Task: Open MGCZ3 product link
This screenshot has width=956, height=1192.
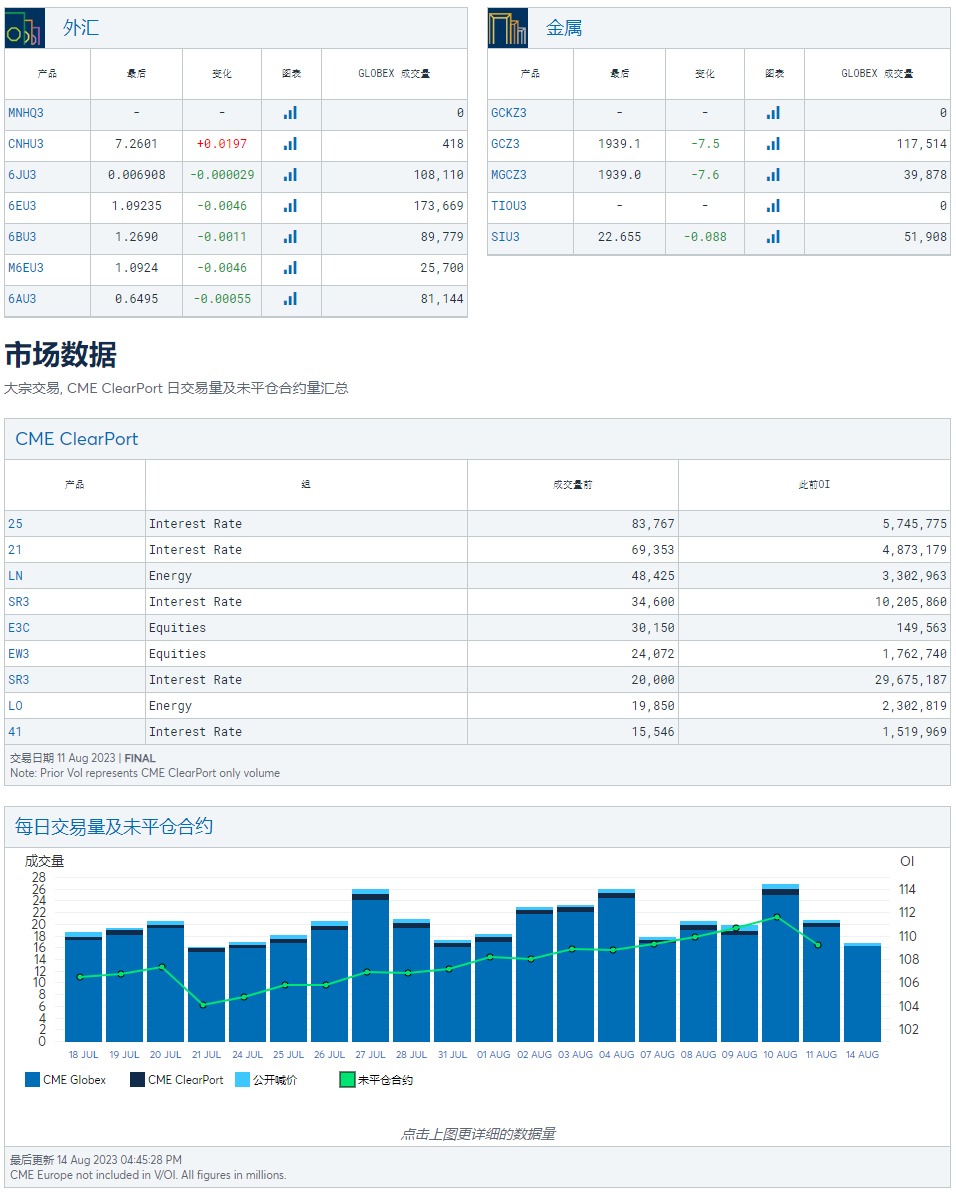Action: 508,175
